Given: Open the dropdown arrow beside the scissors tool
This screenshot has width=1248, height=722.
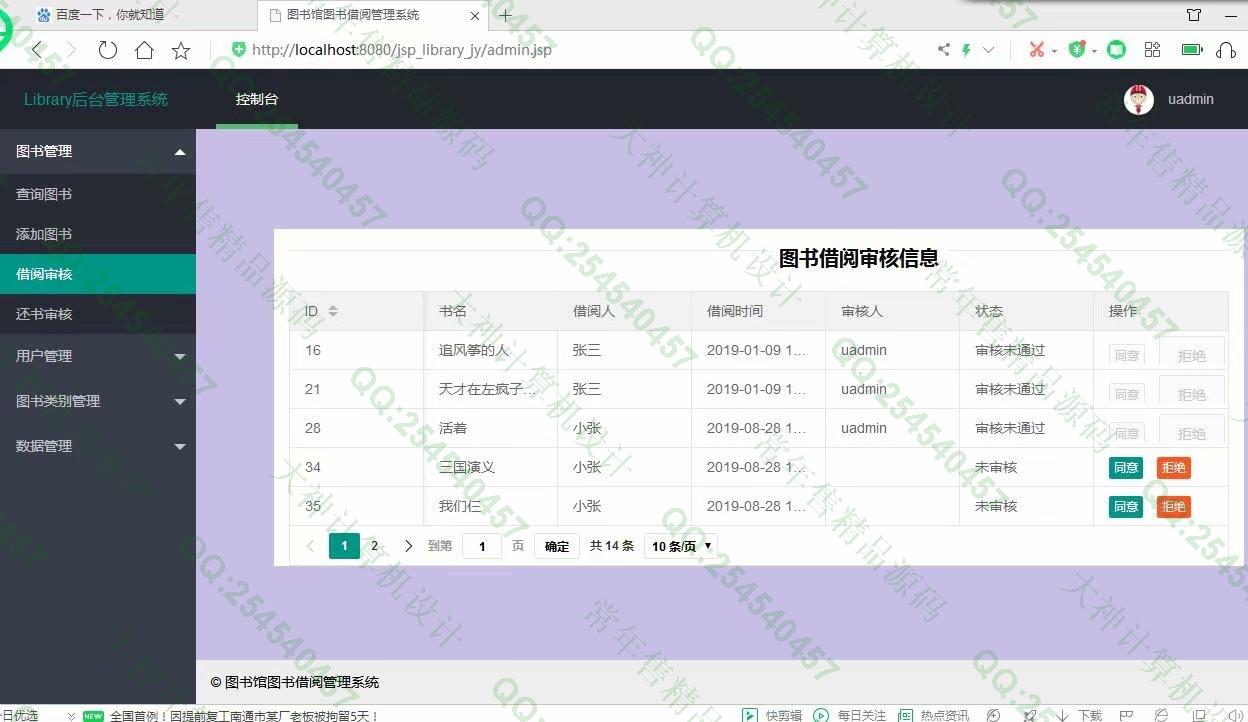Looking at the screenshot, I should point(1054,51).
